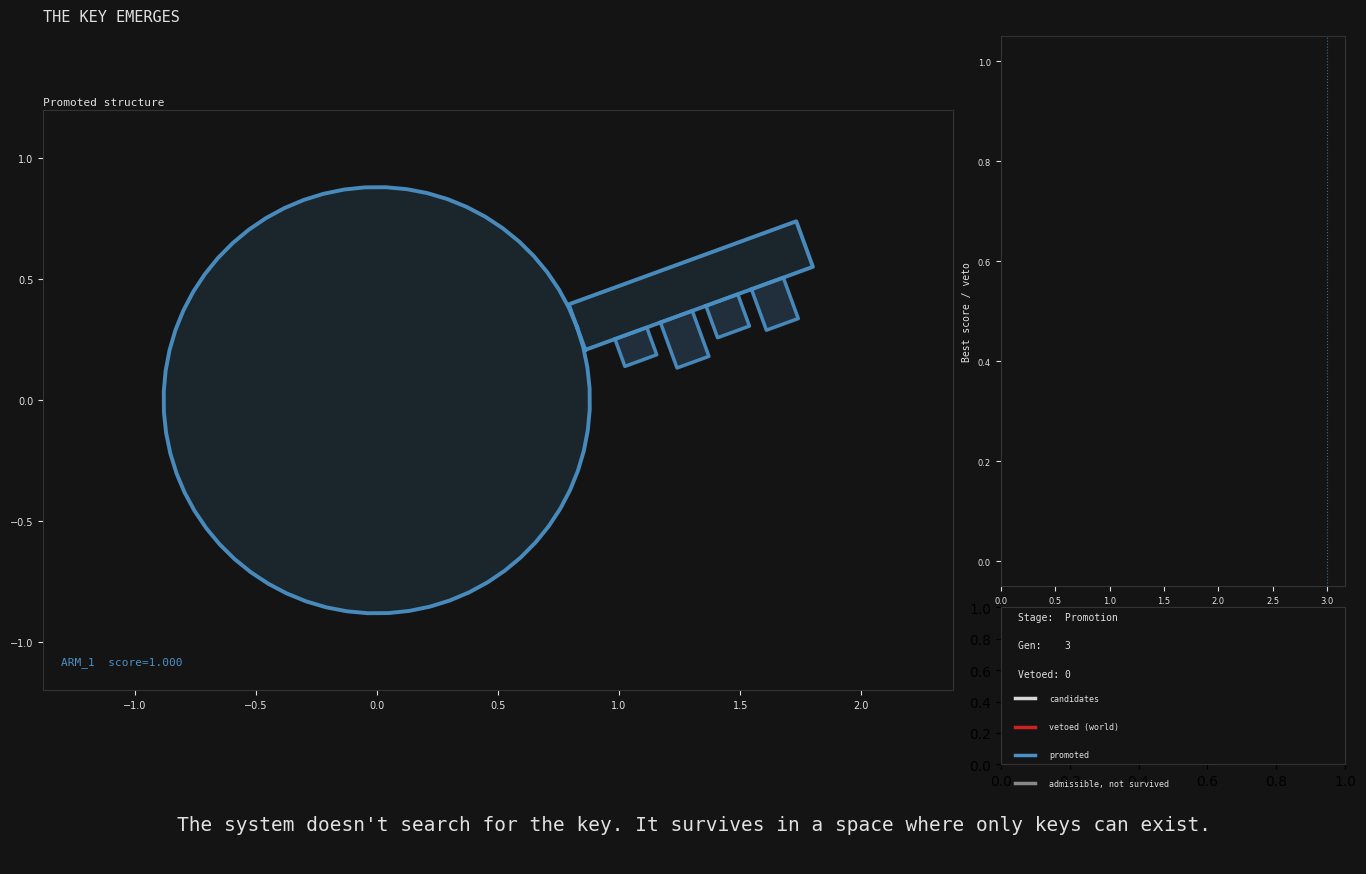This screenshot has height=874, width=1366.
Task: Select the 'Promoted structure' plot title
Action: click(103, 102)
